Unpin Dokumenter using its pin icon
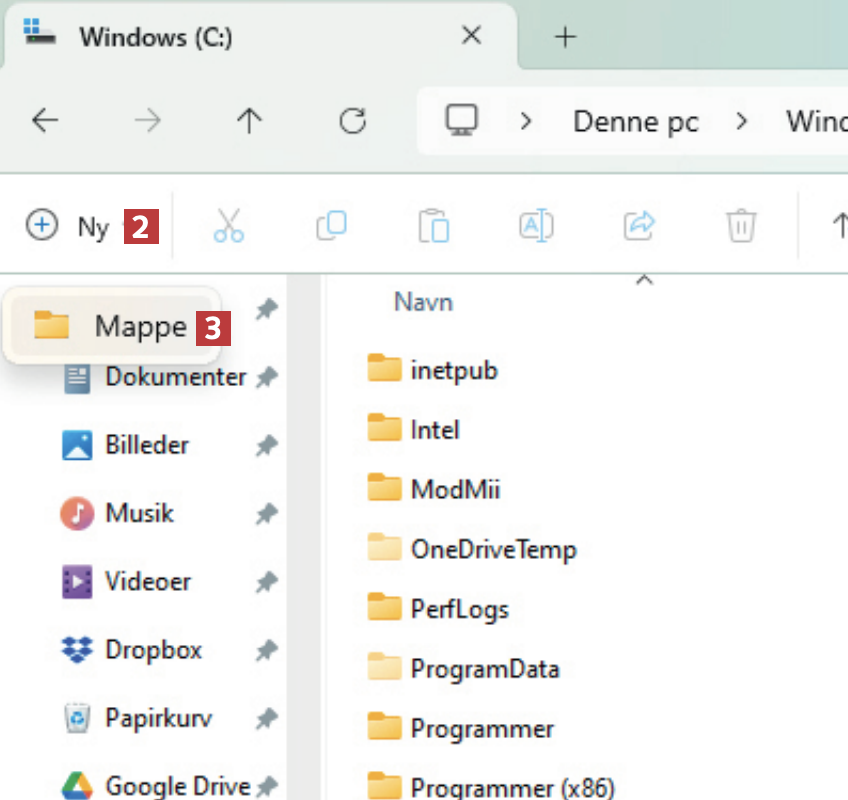The width and height of the screenshot is (848, 800). coord(266,378)
